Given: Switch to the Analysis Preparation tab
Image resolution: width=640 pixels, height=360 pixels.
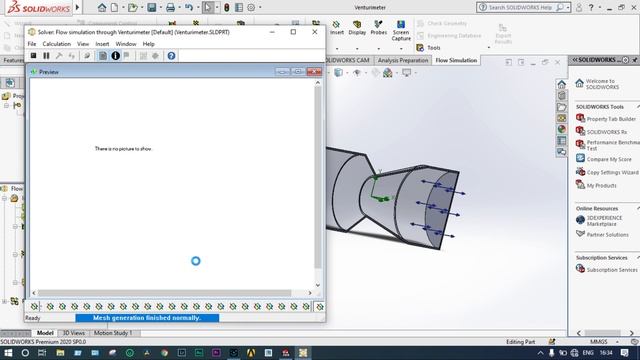Looking at the screenshot, I should coord(403,60).
